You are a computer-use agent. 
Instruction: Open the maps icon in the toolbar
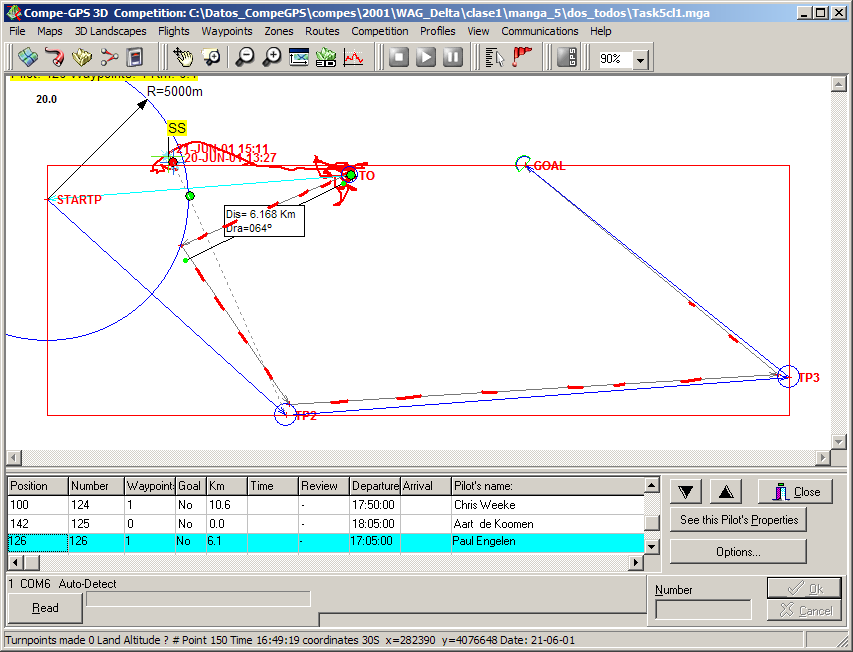coord(28,57)
